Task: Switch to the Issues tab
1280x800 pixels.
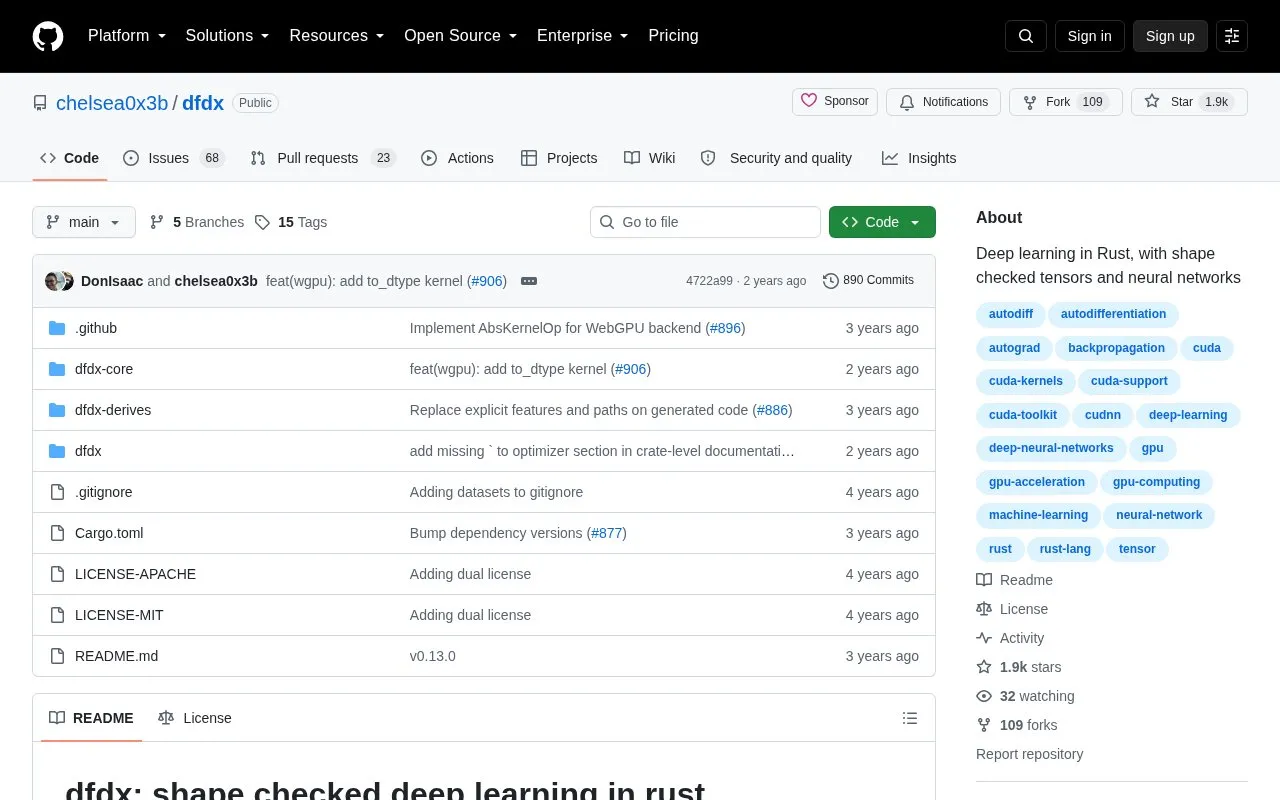Action: (x=174, y=158)
